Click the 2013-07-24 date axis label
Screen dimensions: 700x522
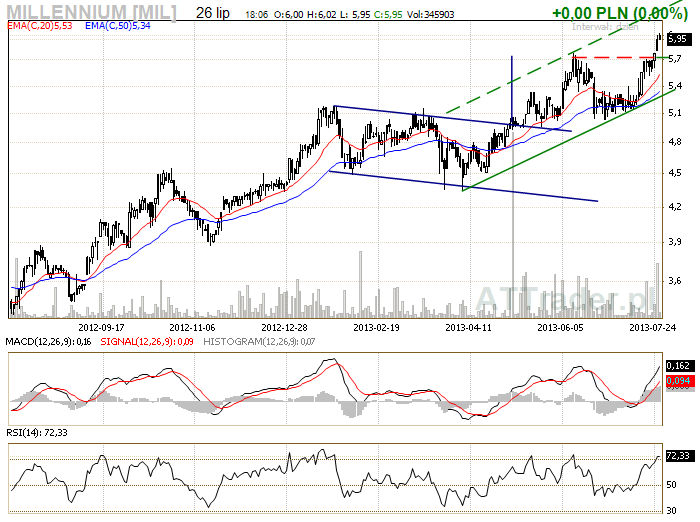652,327
